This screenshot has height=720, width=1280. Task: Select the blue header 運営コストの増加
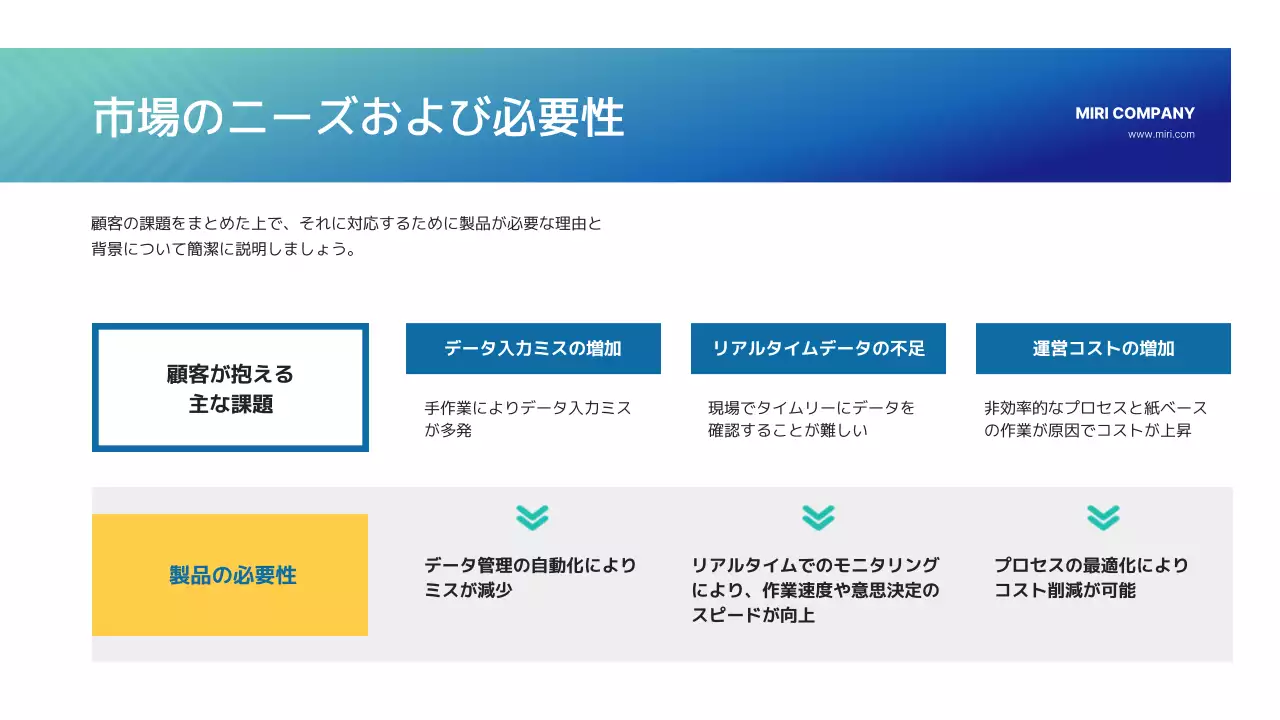click(x=1102, y=348)
